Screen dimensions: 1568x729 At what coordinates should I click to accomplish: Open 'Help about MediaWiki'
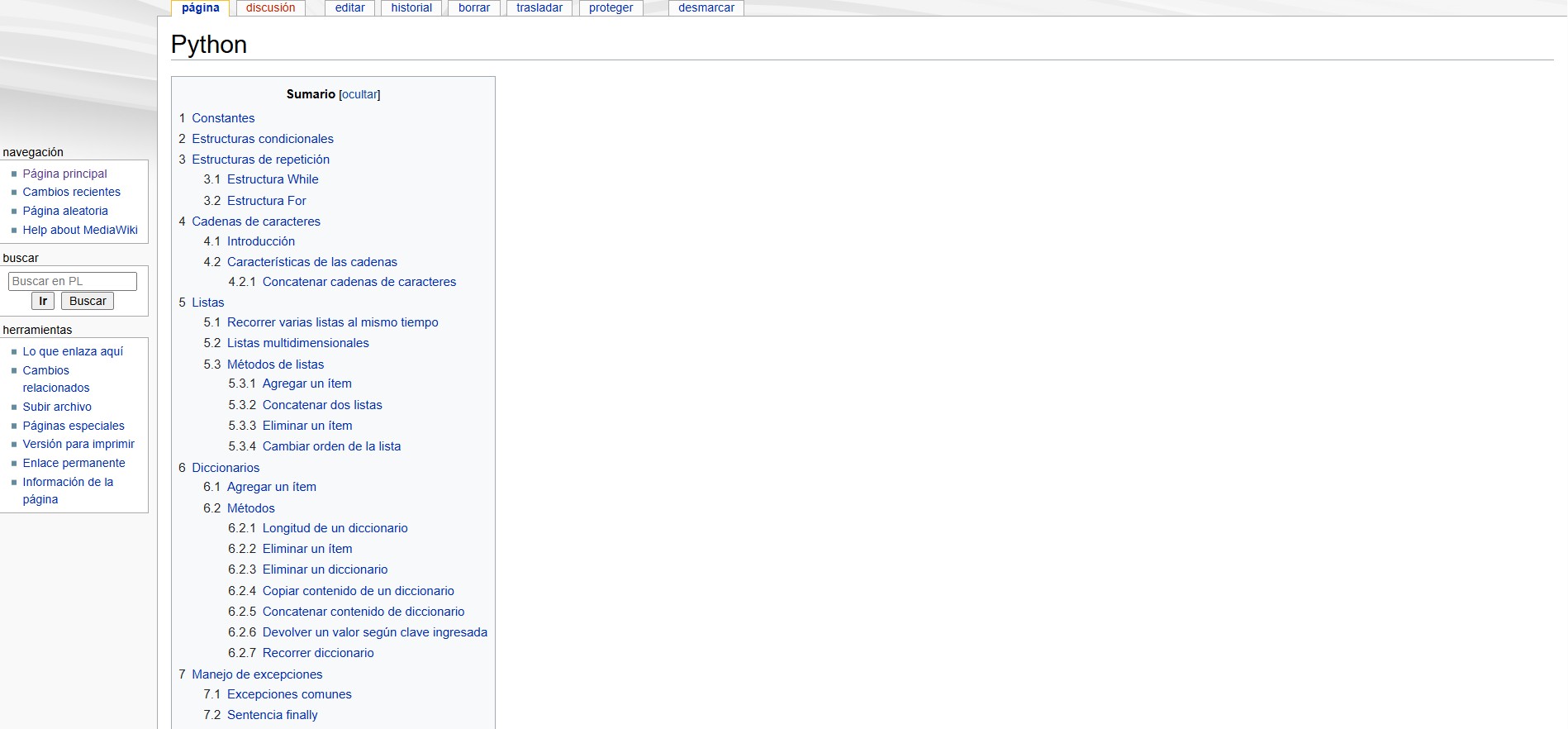pos(80,230)
